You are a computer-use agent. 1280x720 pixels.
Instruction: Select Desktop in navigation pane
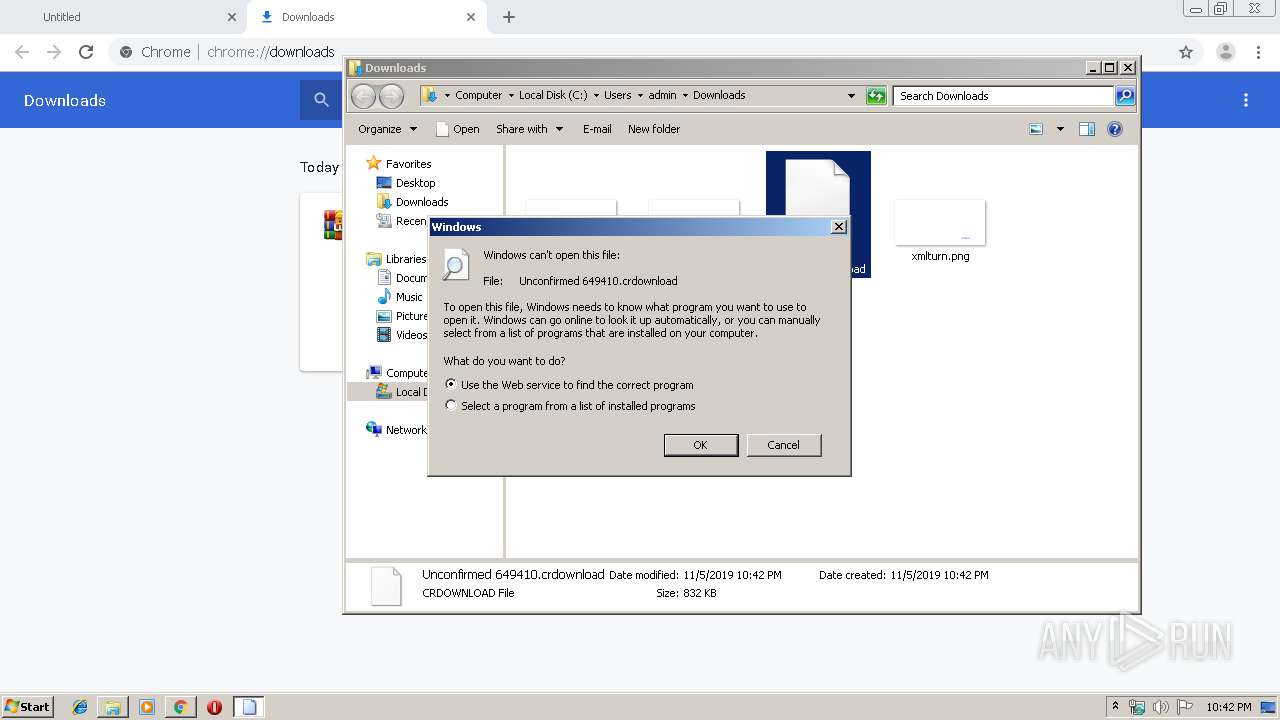[x=415, y=183]
